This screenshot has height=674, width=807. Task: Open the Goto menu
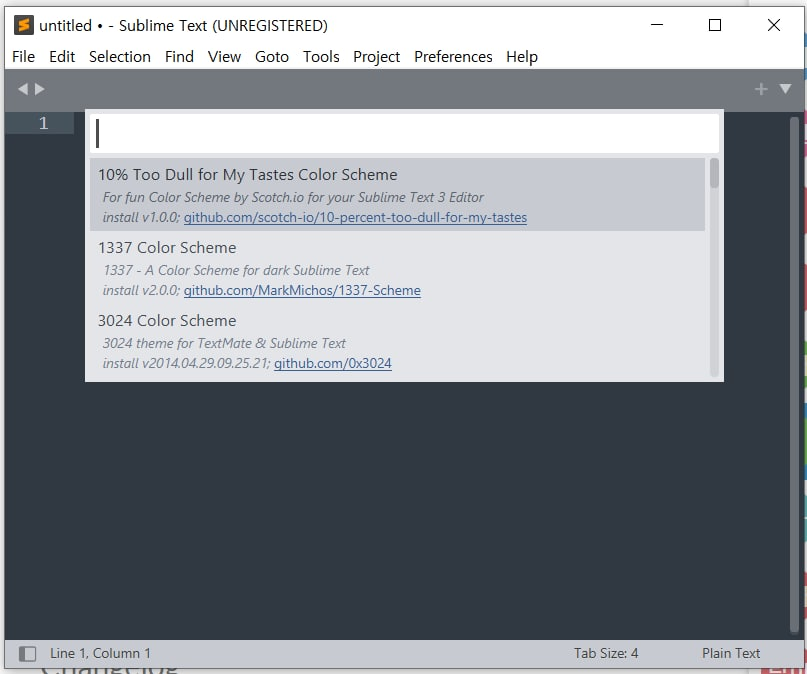tap(272, 57)
